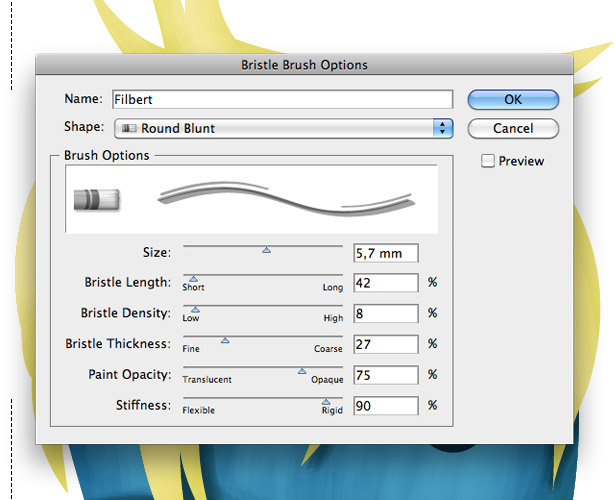Click the Stiffness value field 90
The image size is (615, 500).
coord(386,405)
